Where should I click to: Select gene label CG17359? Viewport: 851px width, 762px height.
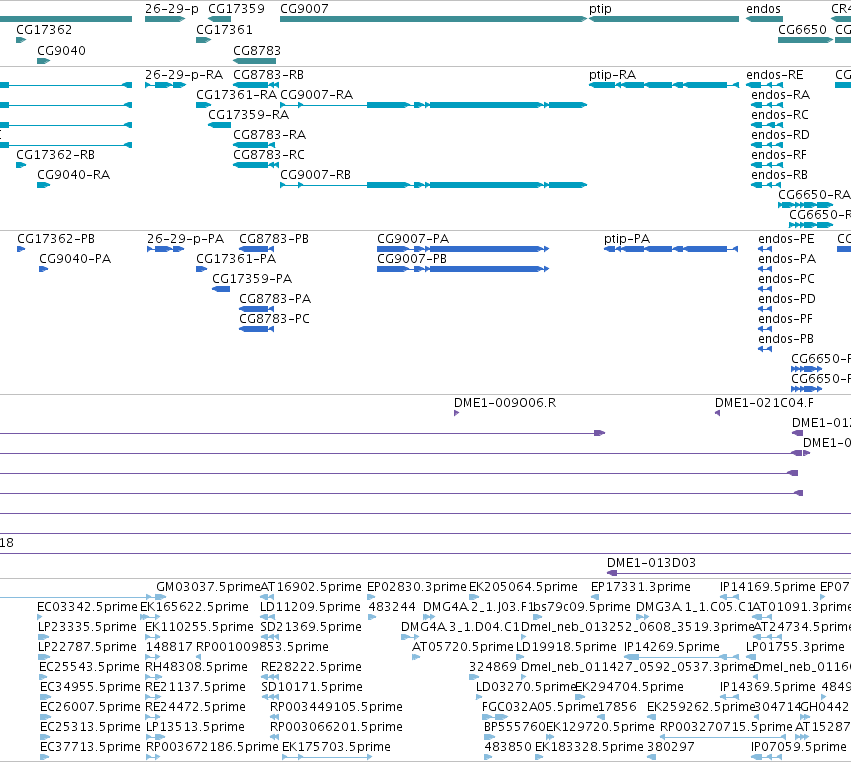tap(237, 9)
